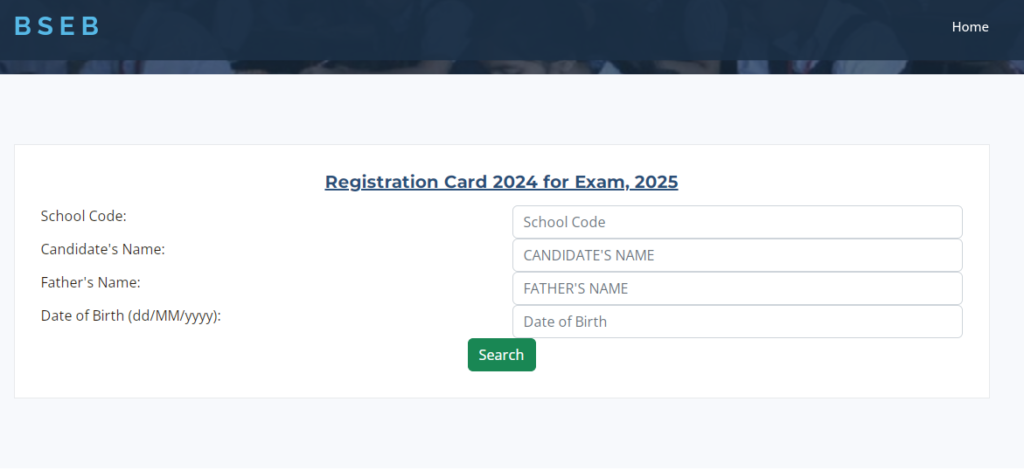The height and width of the screenshot is (471, 1024).
Task: Focus the School Code input field
Action: click(x=736, y=222)
